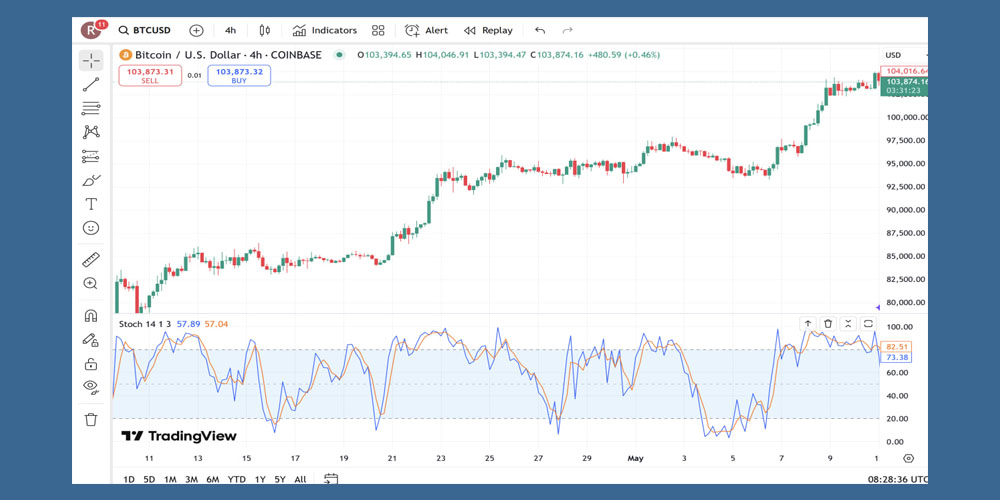Open the USD currency selector
Viewport: 1000px width, 500px height.
tap(893, 55)
